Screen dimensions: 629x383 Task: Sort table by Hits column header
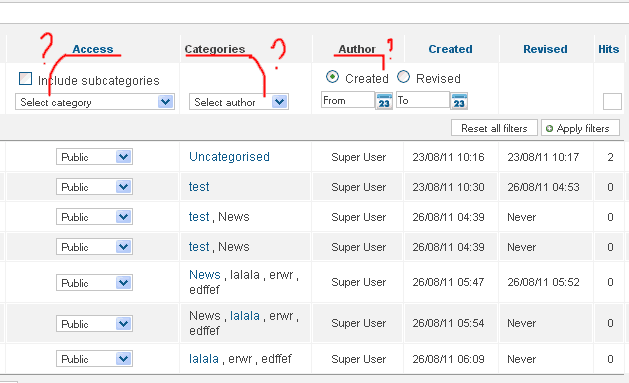coord(609,49)
